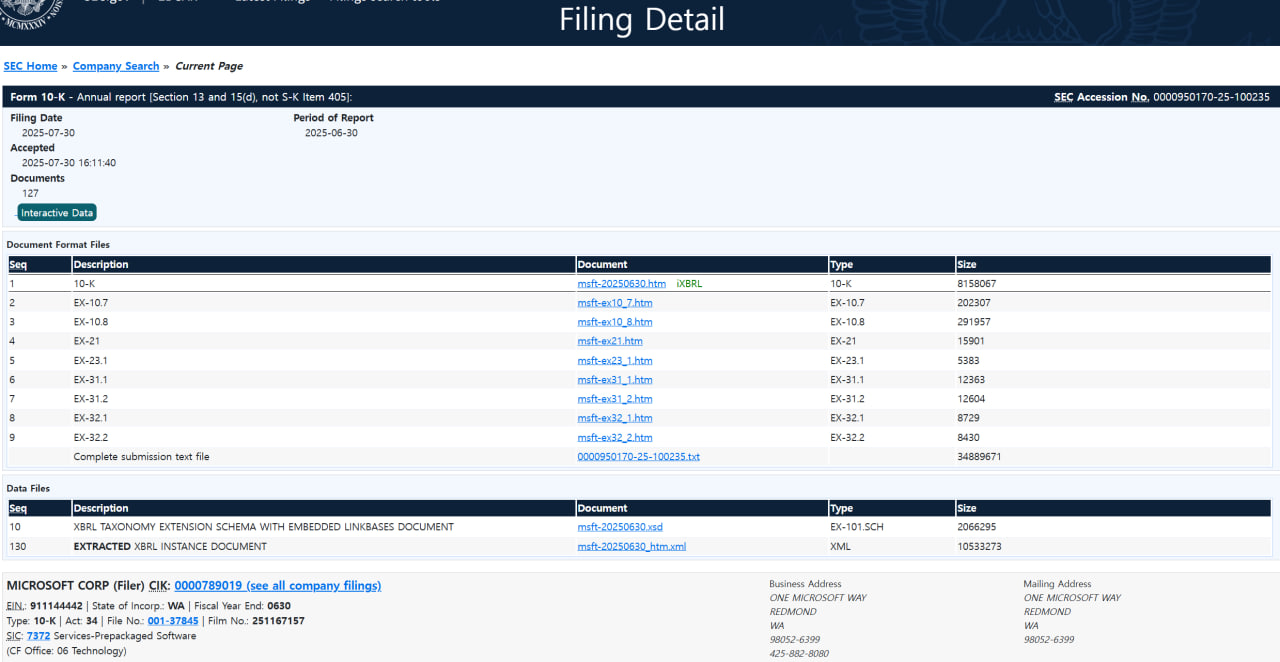1280x662 pixels.
Task: Click the SEC Accession No. label
Action: click(x=1102, y=97)
